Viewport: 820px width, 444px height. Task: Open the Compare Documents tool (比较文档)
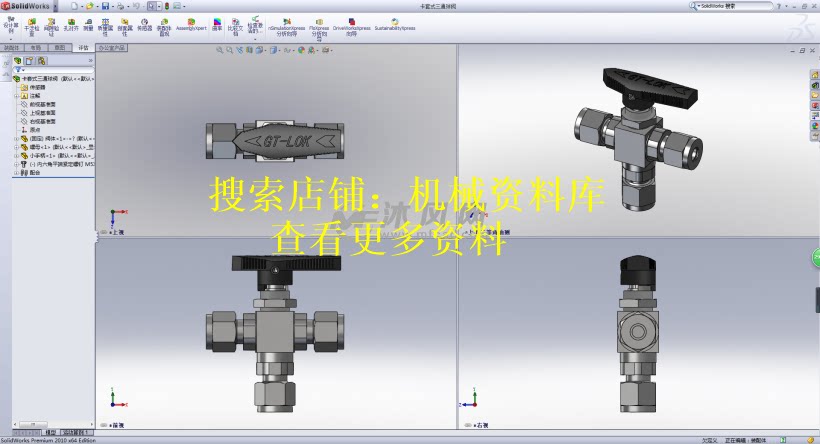[235, 27]
